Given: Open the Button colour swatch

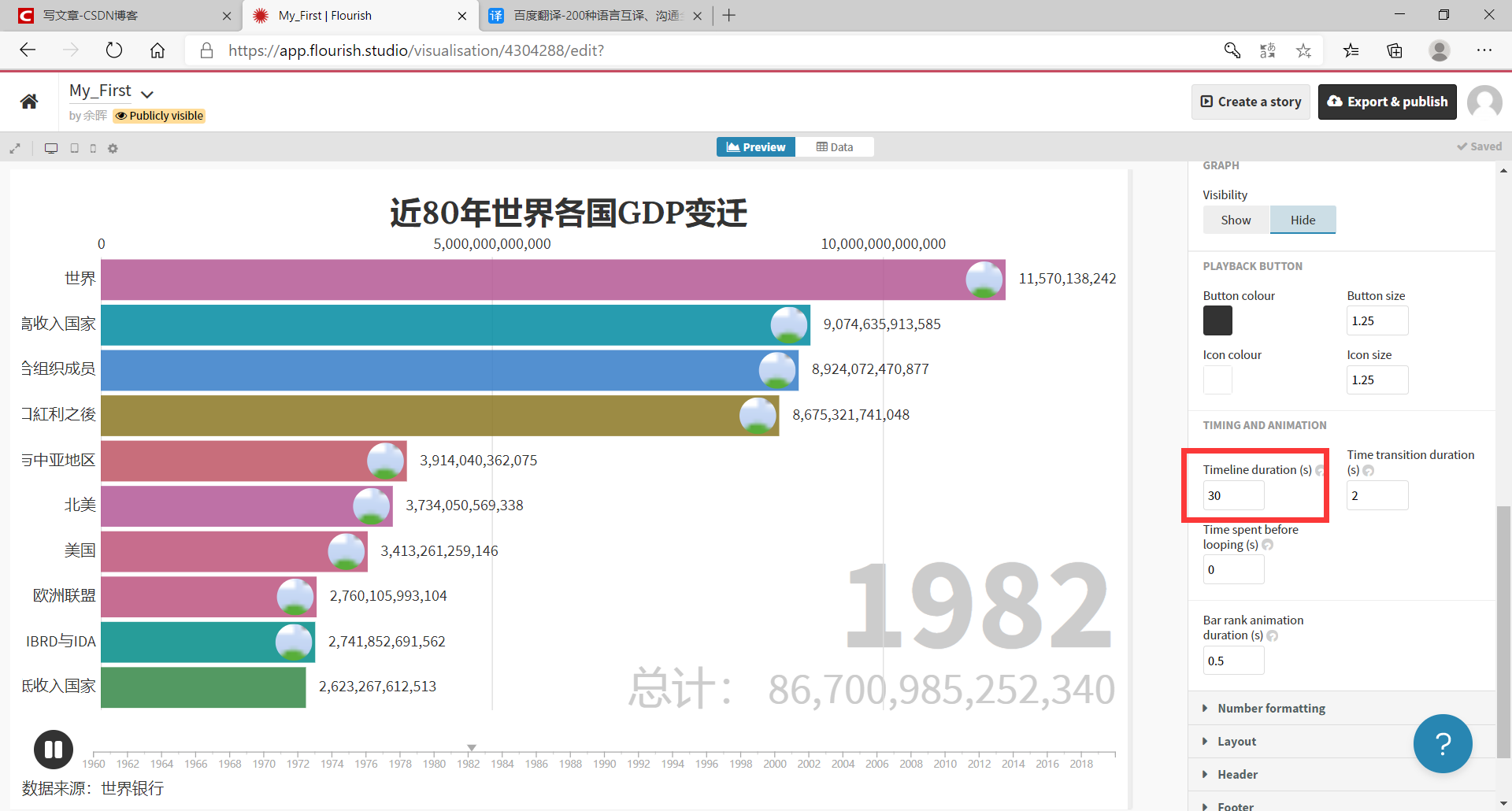Looking at the screenshot, I should [1217, 320].
